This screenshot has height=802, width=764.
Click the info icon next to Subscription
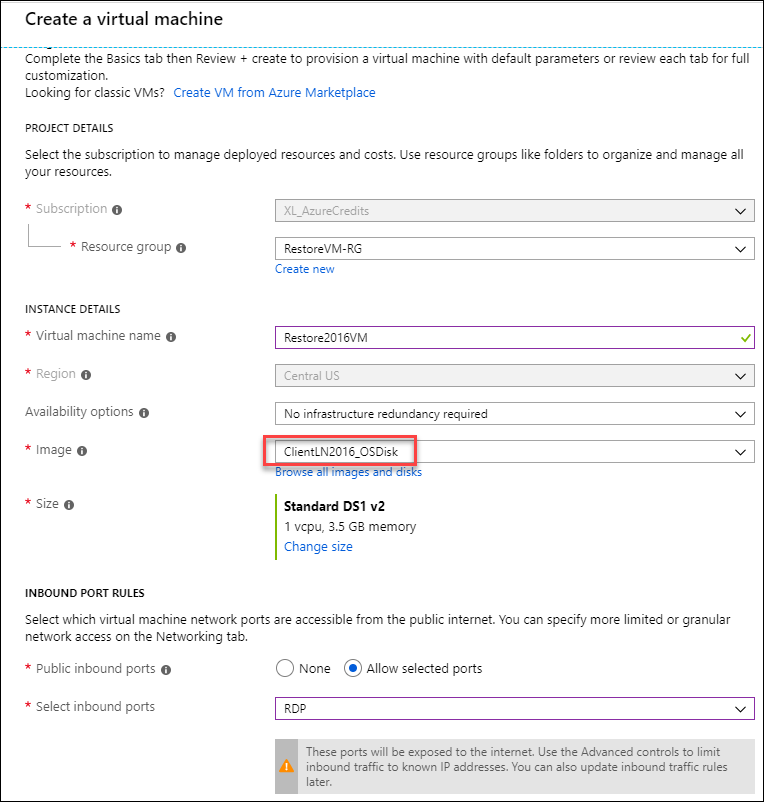tap(117, 210)
